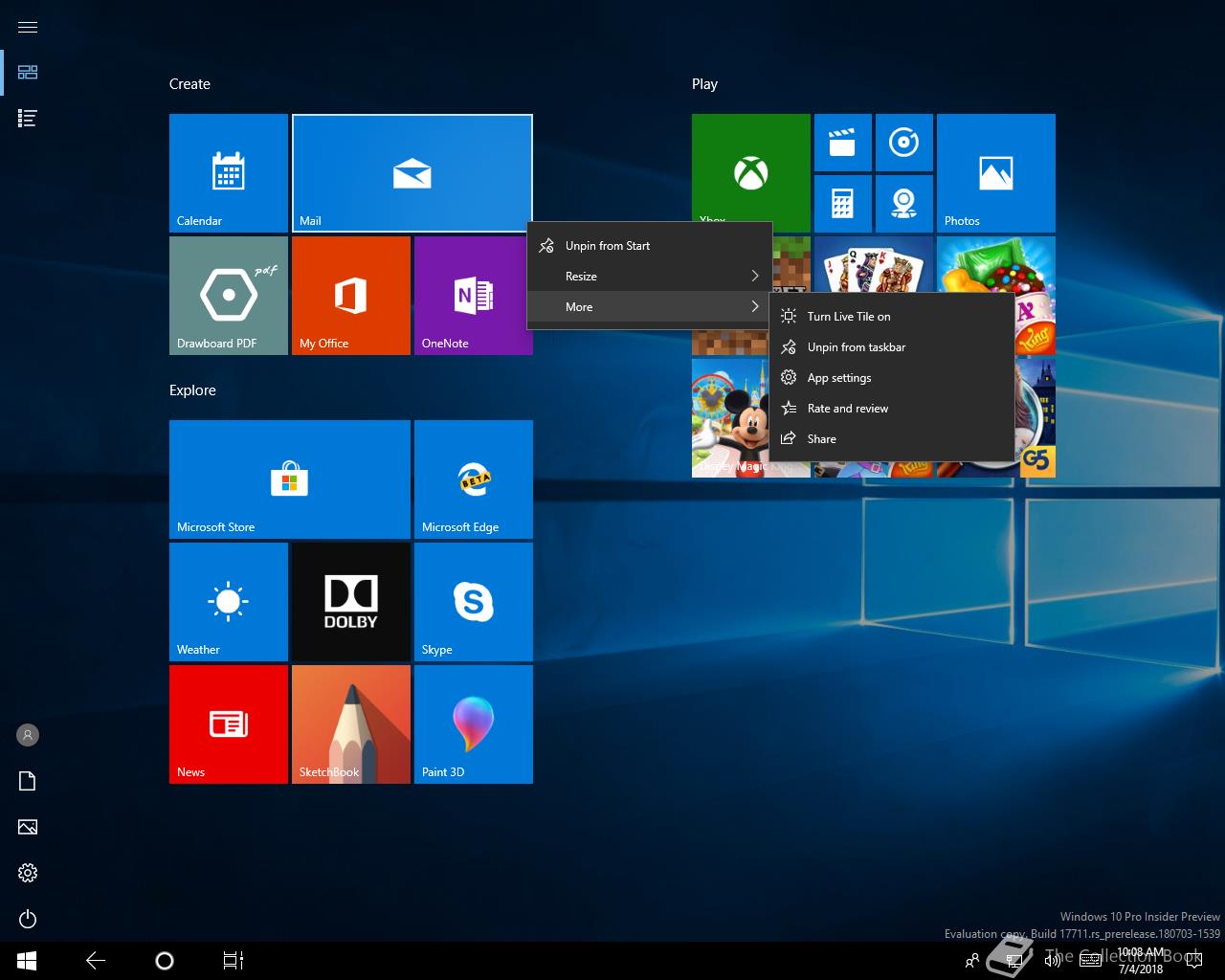Select Rate and review
Image resolution: width=1225 pixels, height=980 pixels.
click(x=892, y=409)
